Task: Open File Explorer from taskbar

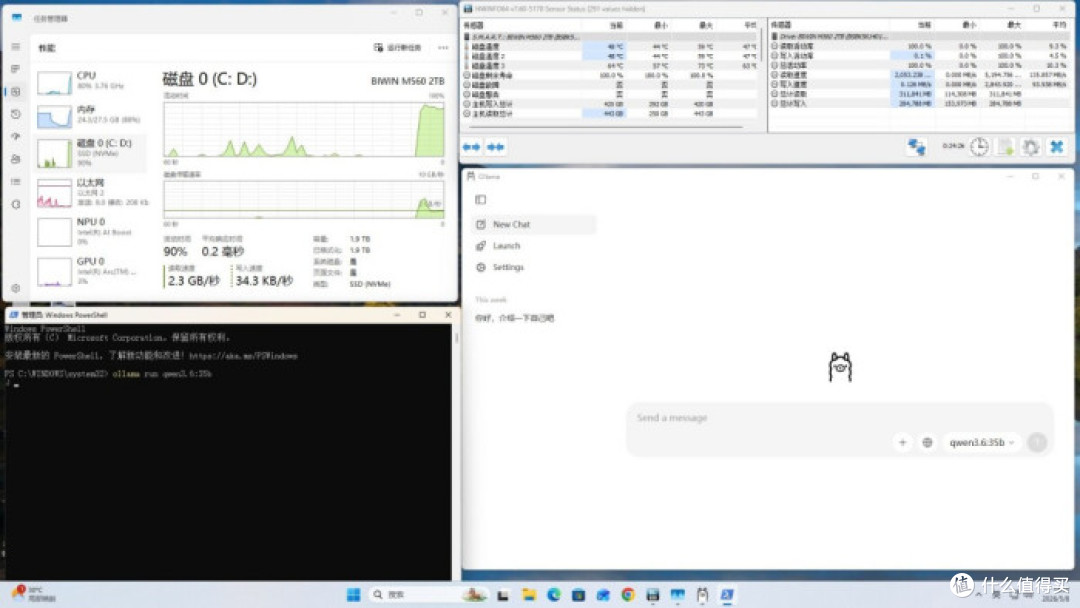Action: [529, 595]
